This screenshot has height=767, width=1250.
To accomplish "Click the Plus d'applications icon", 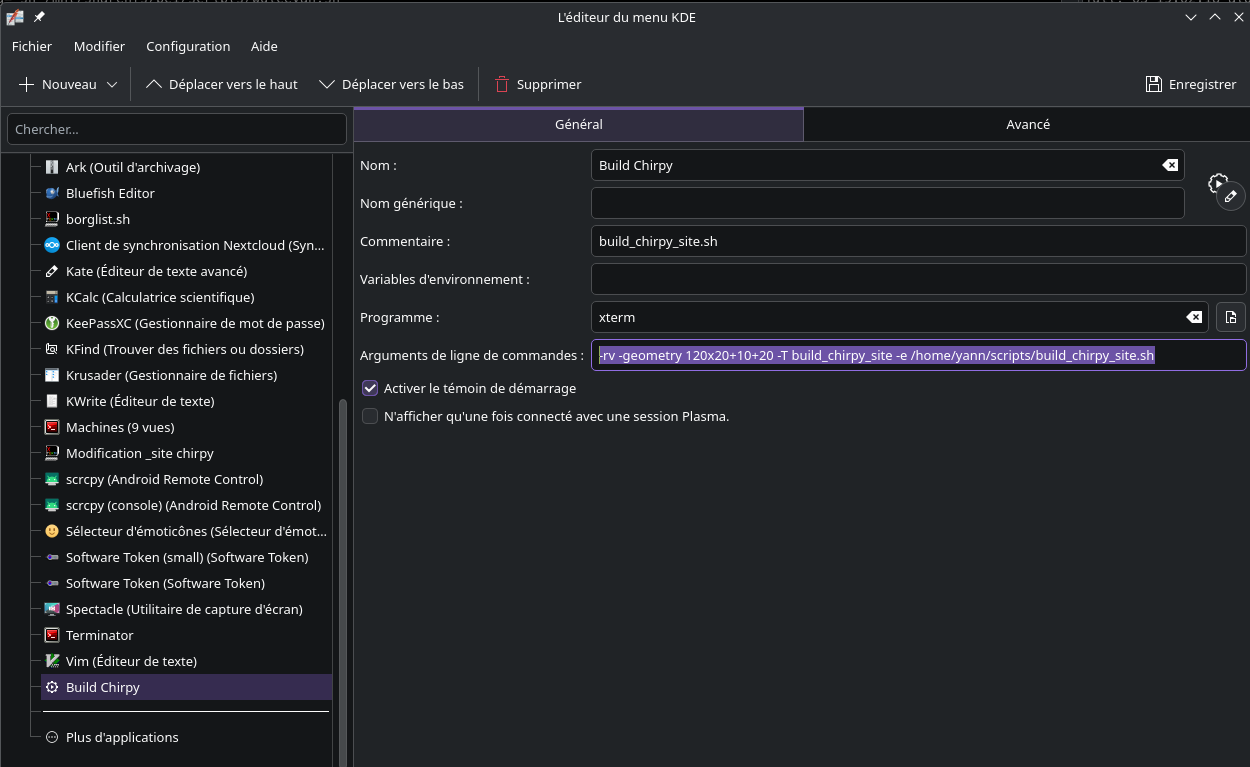I will point(52,737).
